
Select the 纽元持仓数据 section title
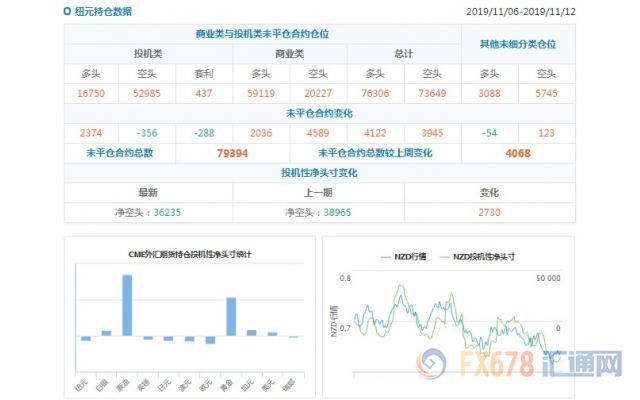point(103,11)
